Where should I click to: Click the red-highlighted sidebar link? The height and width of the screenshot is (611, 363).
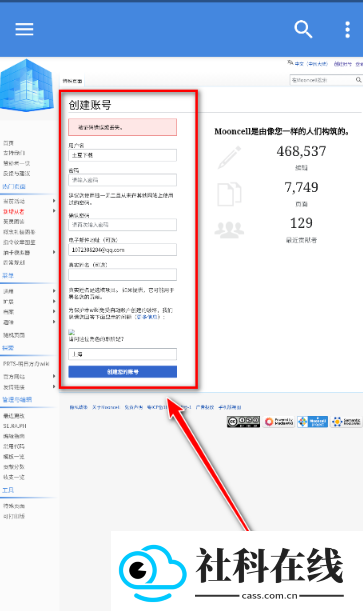tap(14, 212)
